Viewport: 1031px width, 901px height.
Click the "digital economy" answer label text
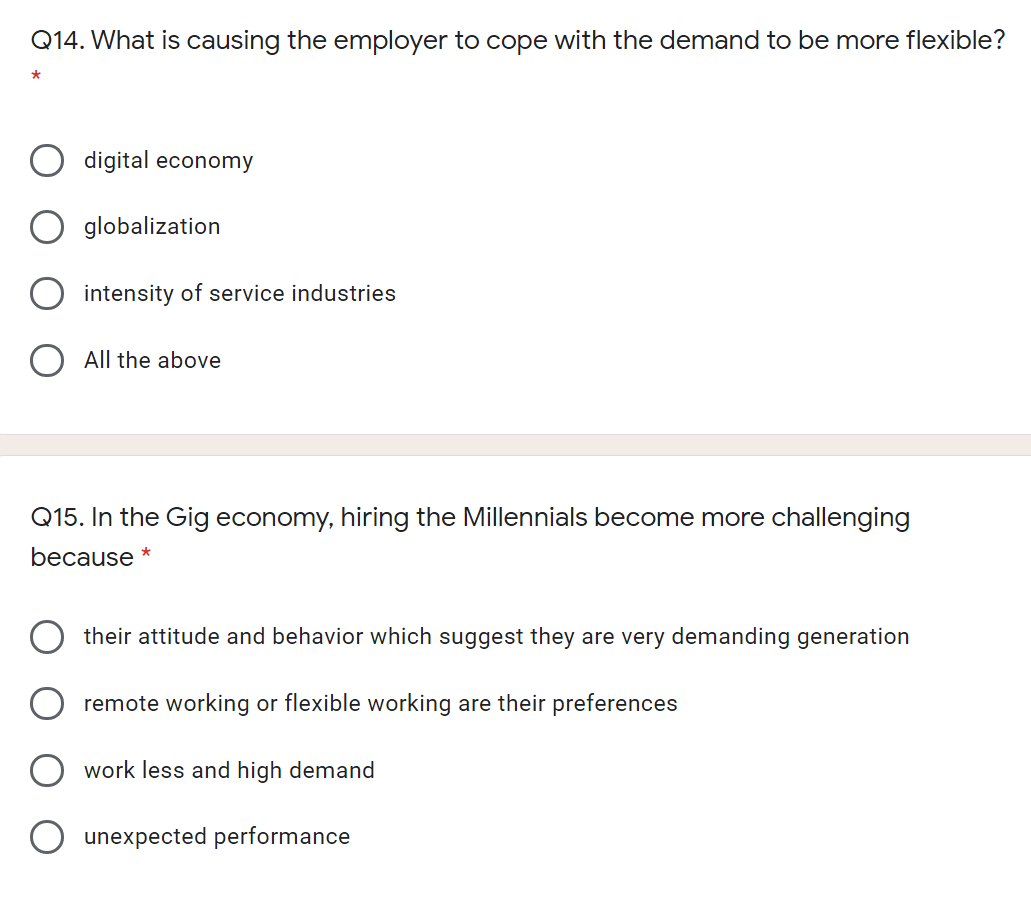tap(168, 160)
